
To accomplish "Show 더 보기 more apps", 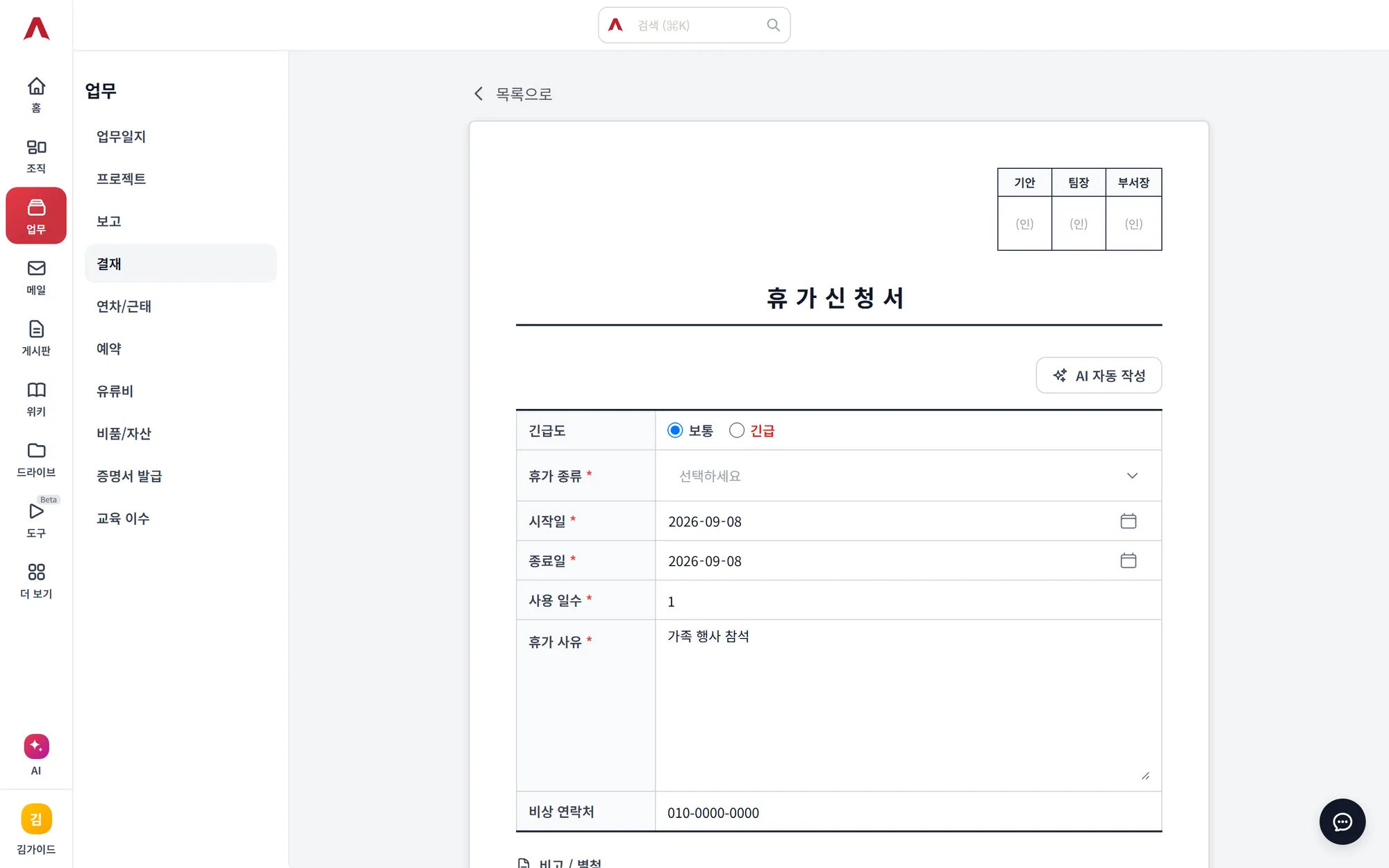I will pyautogui.click(x=36, y=581).
